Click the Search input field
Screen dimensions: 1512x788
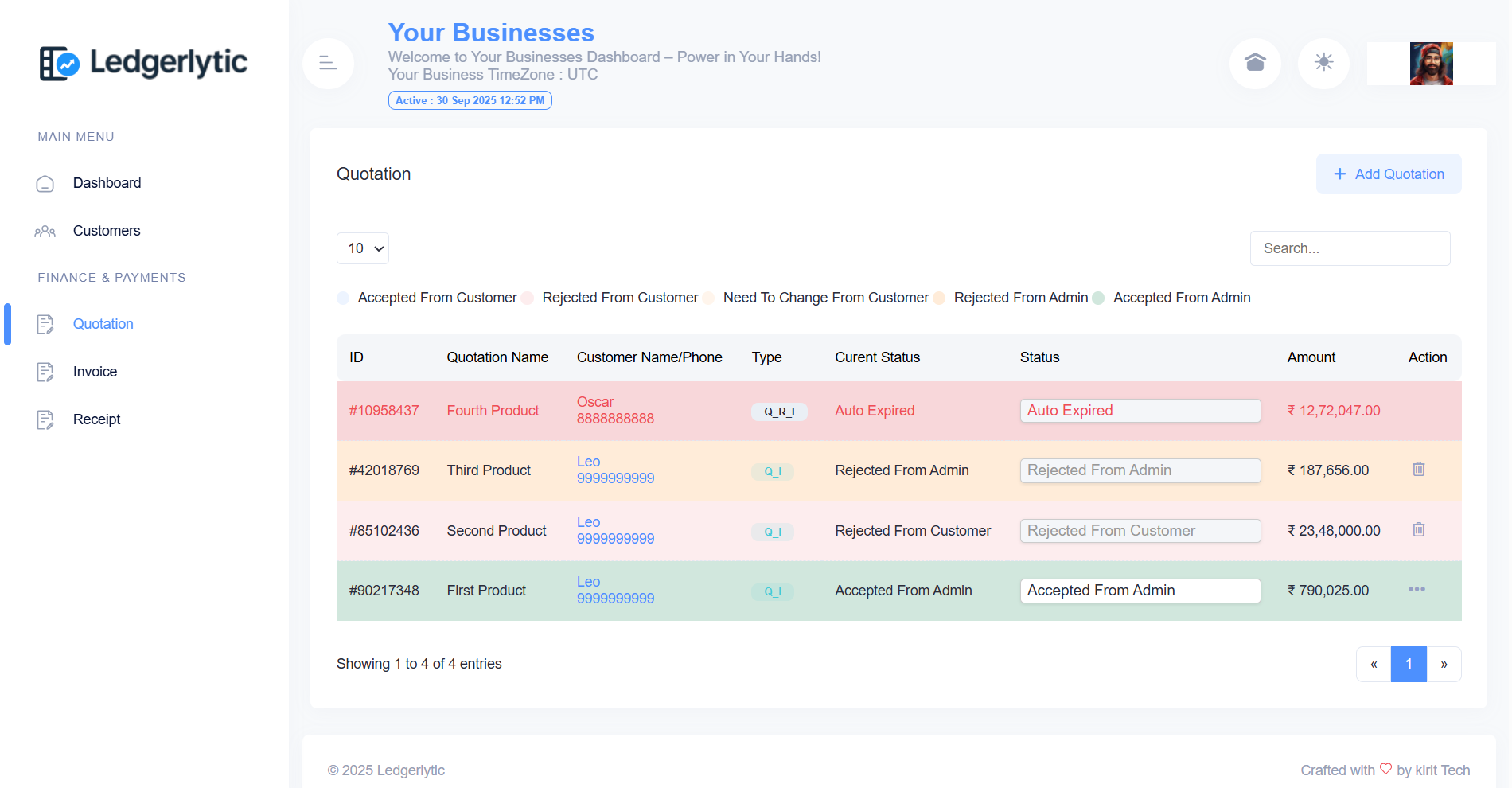[x=1350, y=248]
